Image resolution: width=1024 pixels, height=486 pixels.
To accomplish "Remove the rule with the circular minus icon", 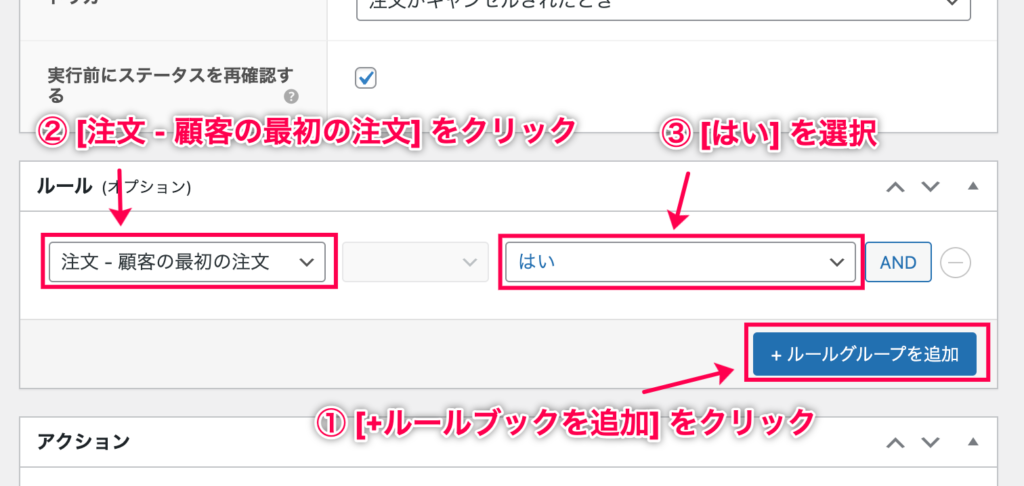I will pos(955,263).
